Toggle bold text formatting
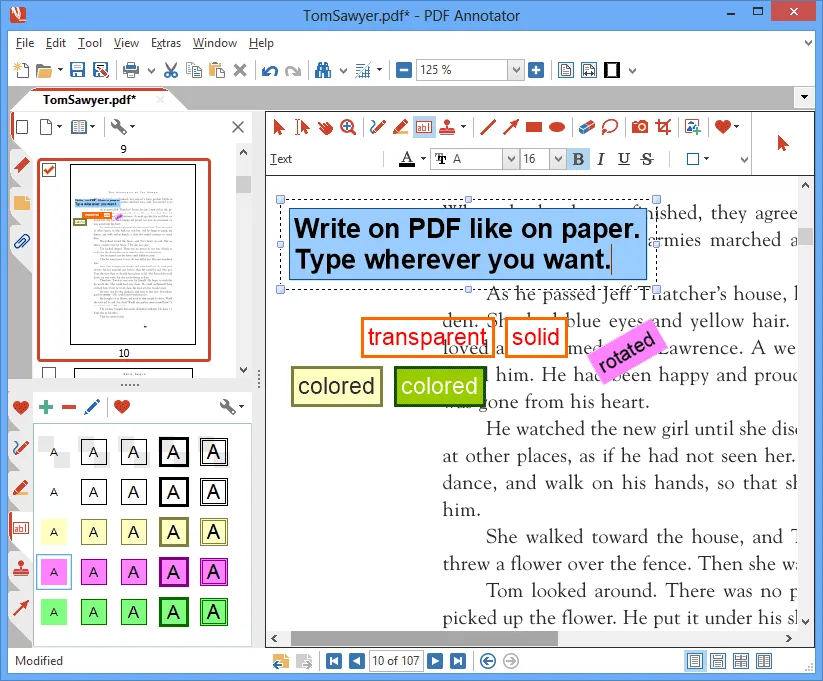The height and width of the screenshot is (681, 823). click(578, 158)
